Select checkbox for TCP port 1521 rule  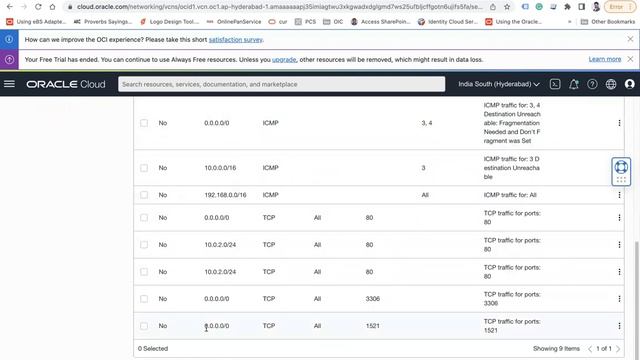tap(144, 326)
